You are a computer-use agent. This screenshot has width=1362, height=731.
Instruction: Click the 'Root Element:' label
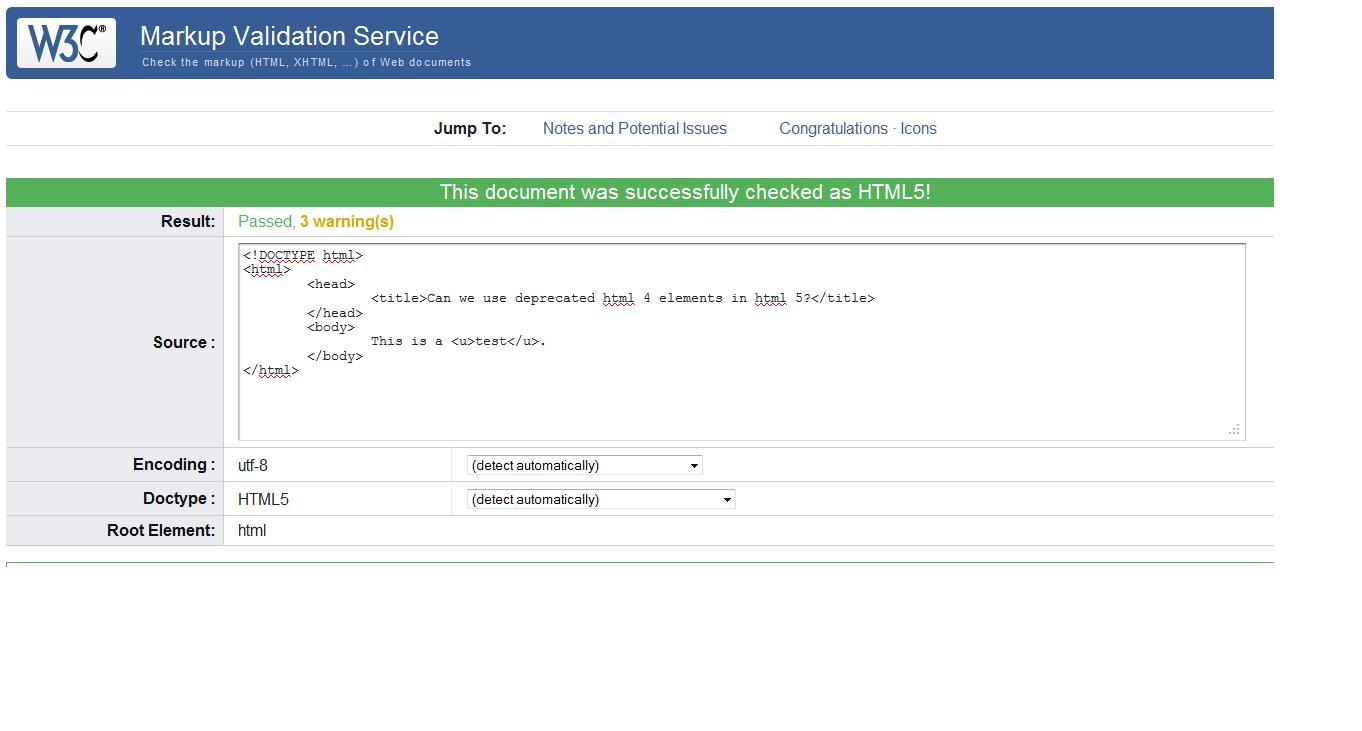pyautogui.click(x=161, y=530)
